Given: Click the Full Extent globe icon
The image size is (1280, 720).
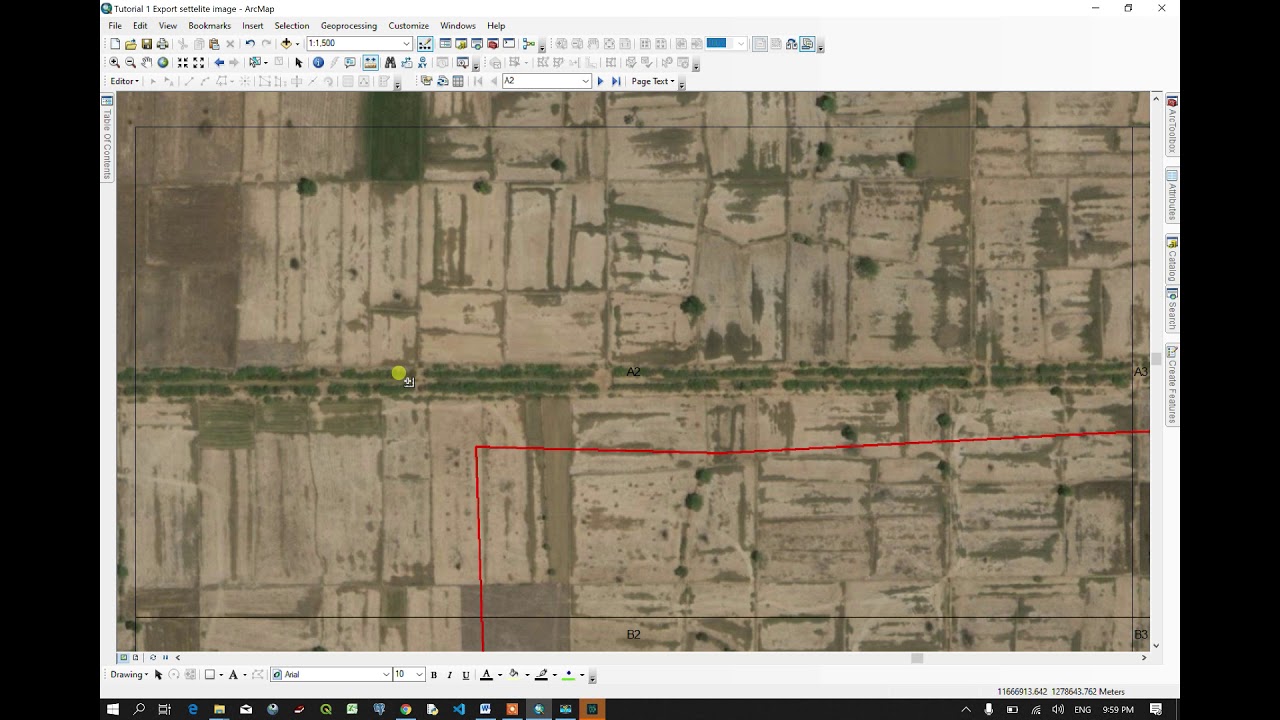Looking at the screenshot, I should point(162,62).
